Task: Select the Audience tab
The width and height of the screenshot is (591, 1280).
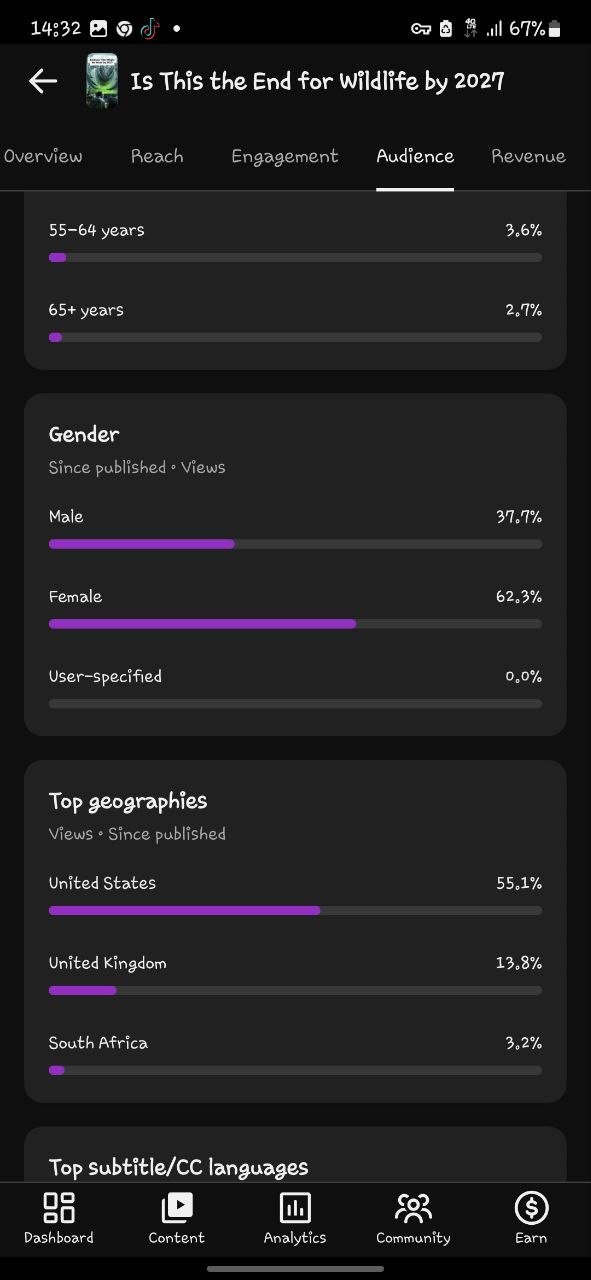Action: point(415,156)
